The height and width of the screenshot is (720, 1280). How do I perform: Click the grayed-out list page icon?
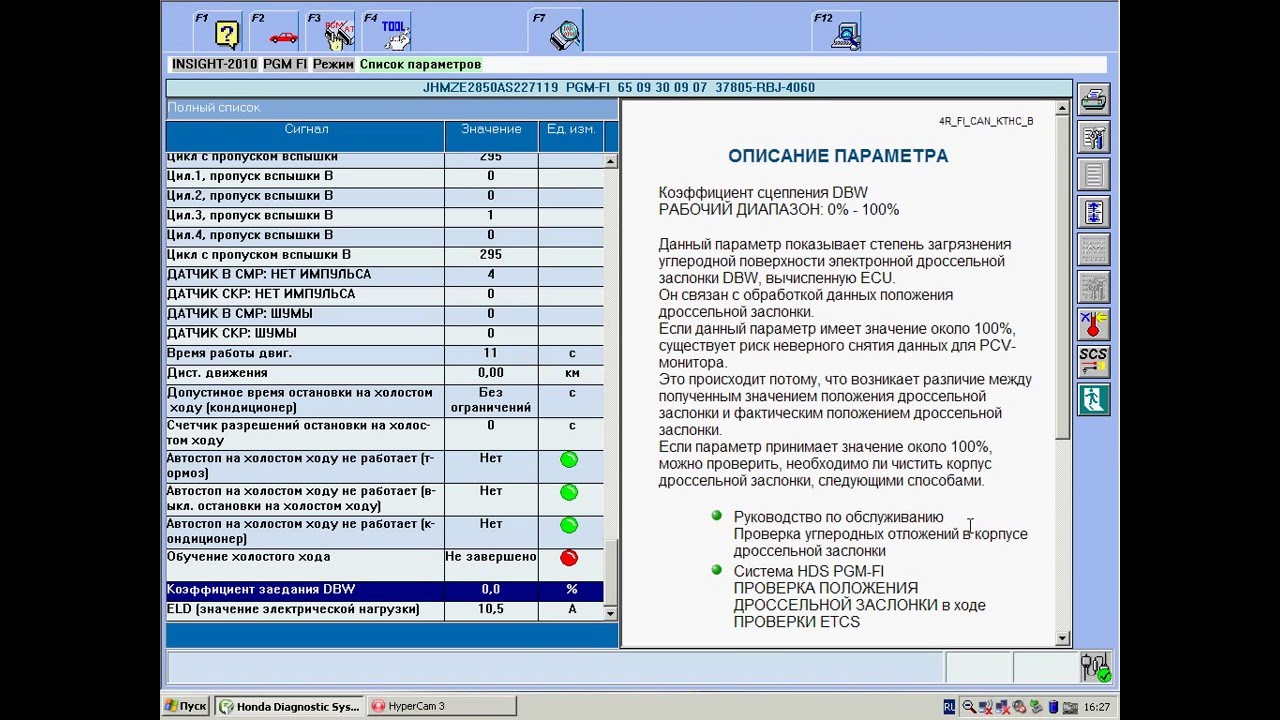click(x=1094, y=175)
